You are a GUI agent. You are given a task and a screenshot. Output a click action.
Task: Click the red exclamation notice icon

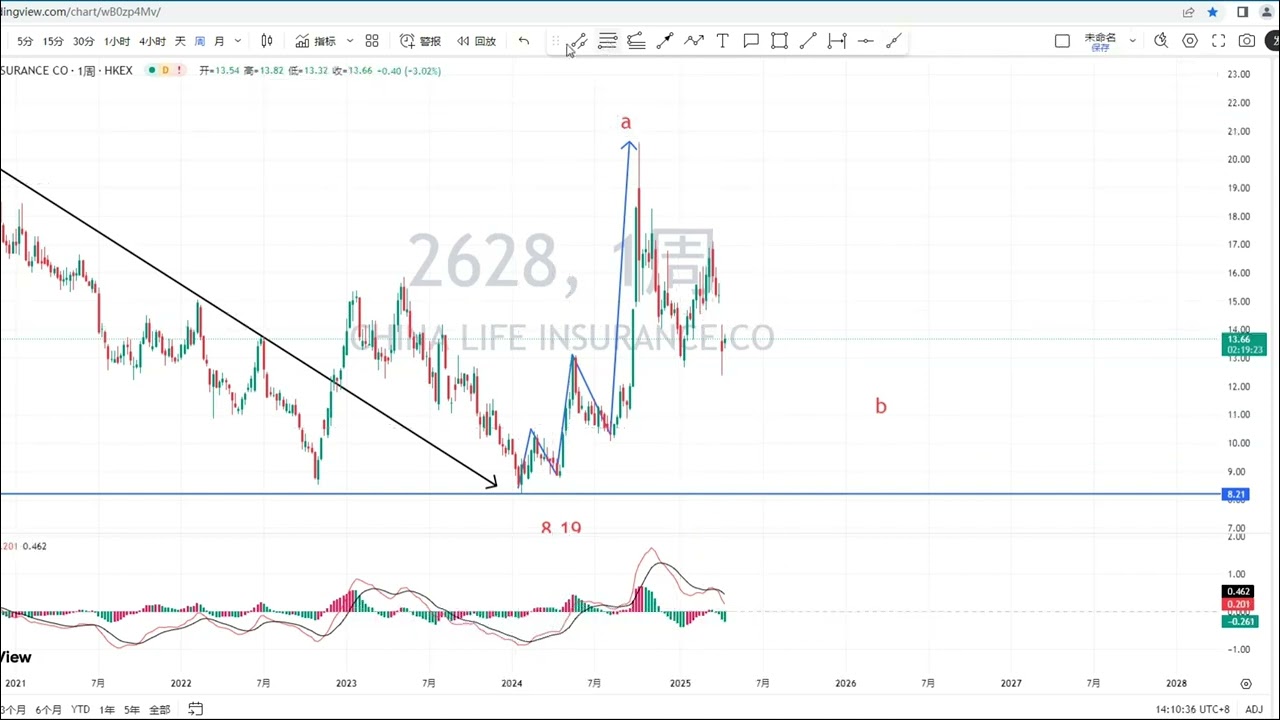179,70
